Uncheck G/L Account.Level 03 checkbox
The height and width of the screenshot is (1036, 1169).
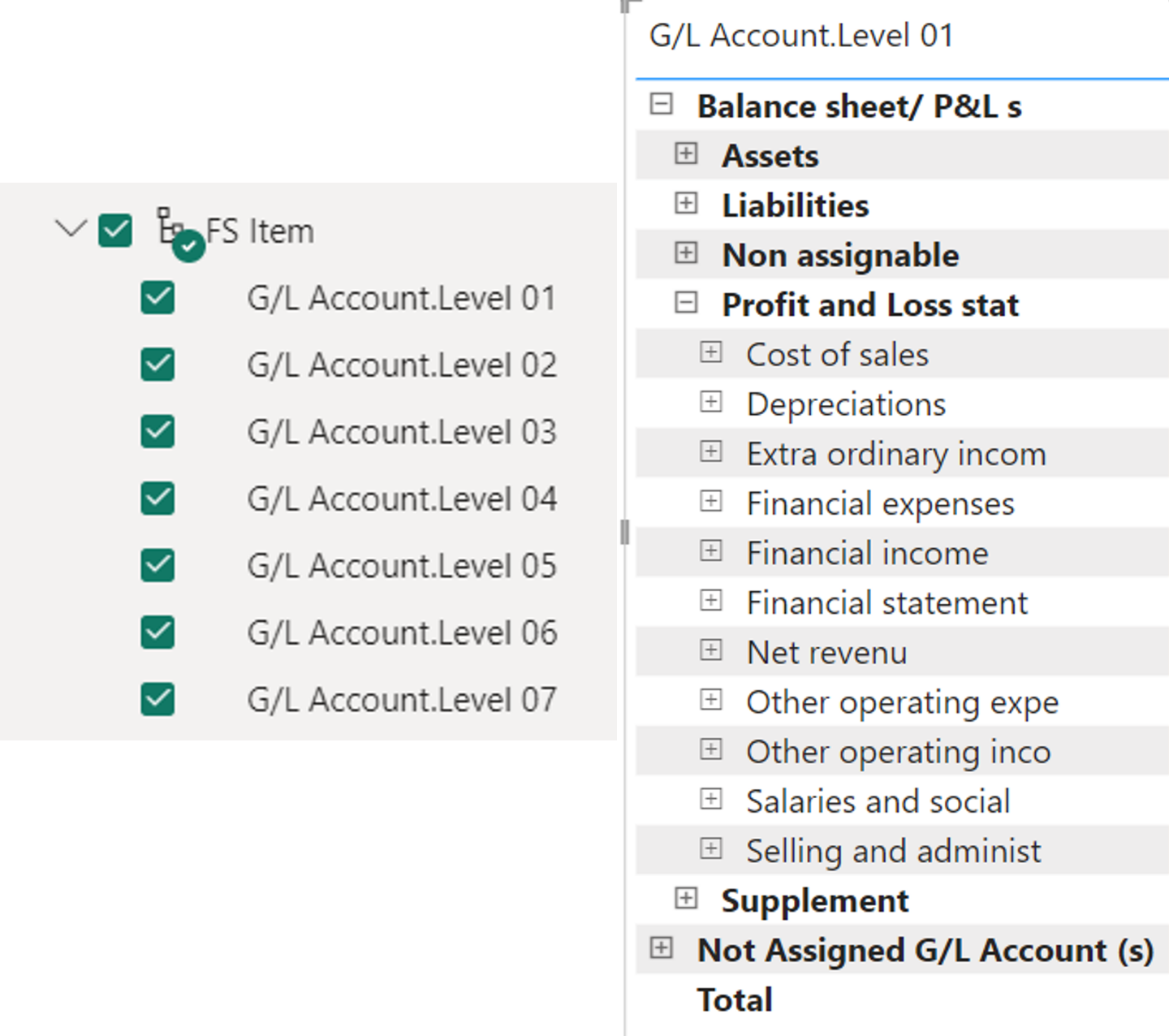point(157,431)
